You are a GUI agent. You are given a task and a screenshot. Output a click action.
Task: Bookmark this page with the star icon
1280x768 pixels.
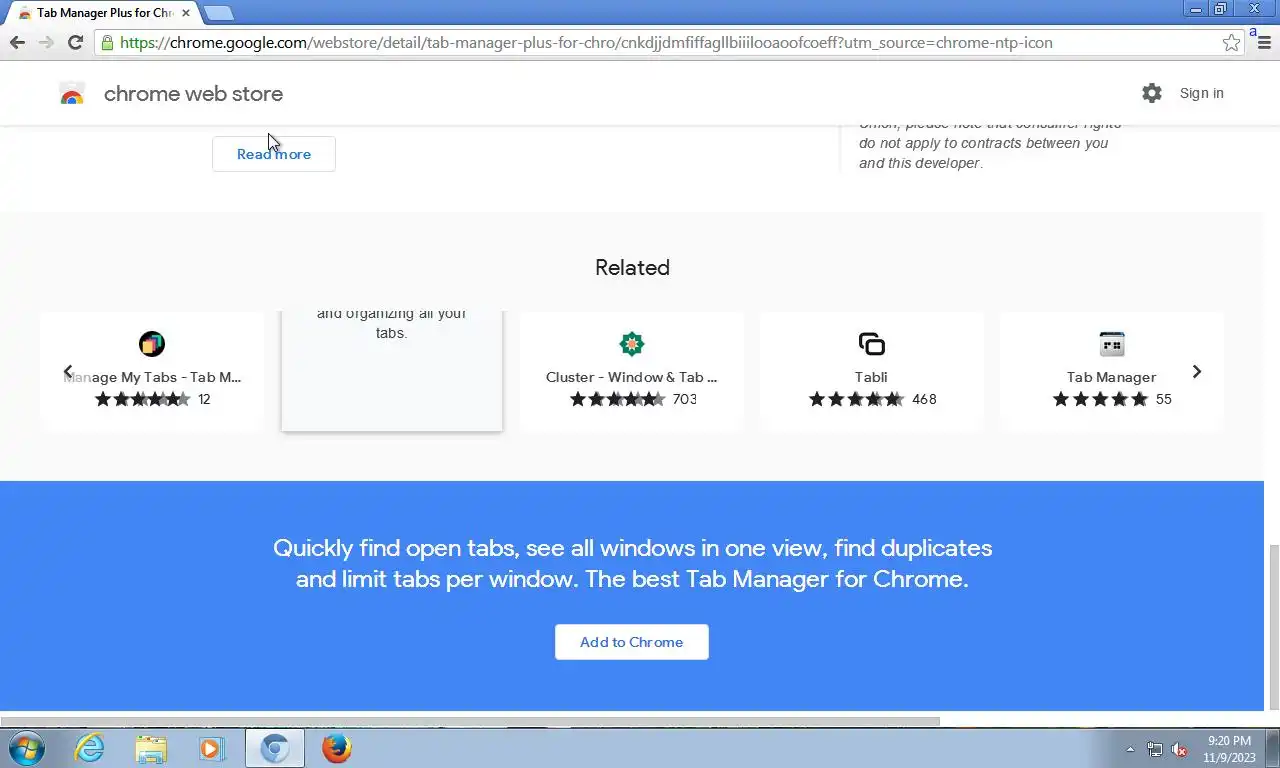[x=1231, y=43]
